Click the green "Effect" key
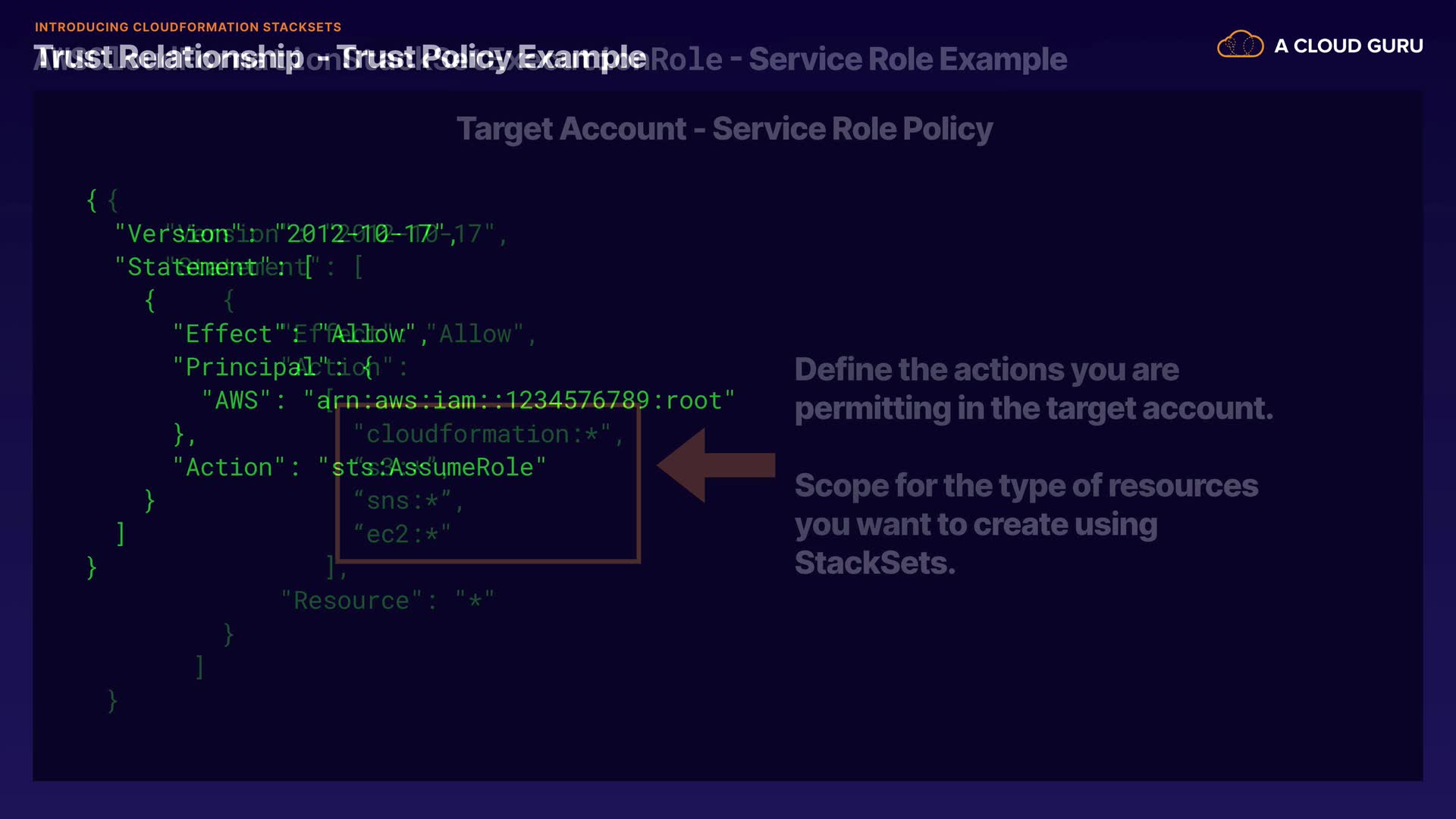Viewport: 1456px width, 819px height. (228, 334)
